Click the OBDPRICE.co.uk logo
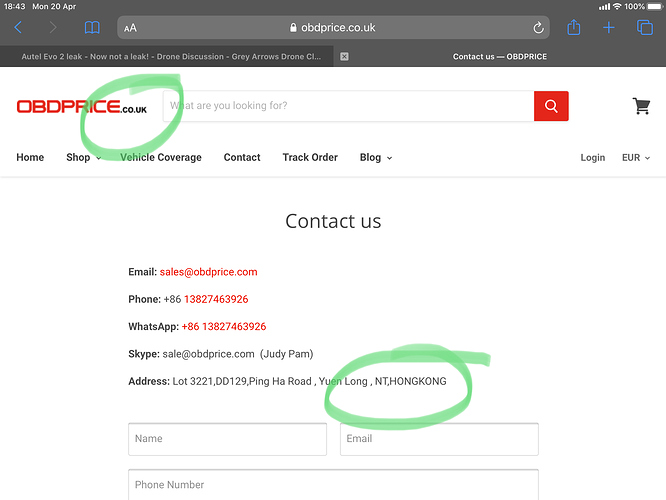 coord(82,107)
